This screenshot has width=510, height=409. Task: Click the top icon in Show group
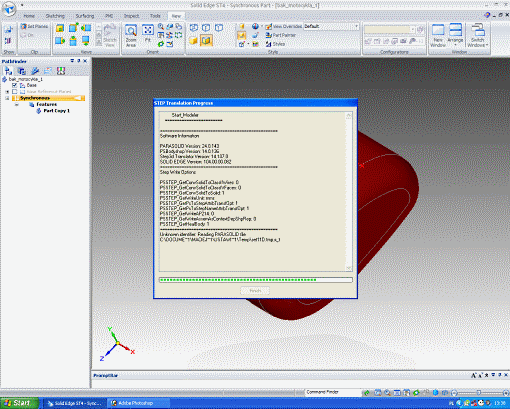click(x=8, y=29)
